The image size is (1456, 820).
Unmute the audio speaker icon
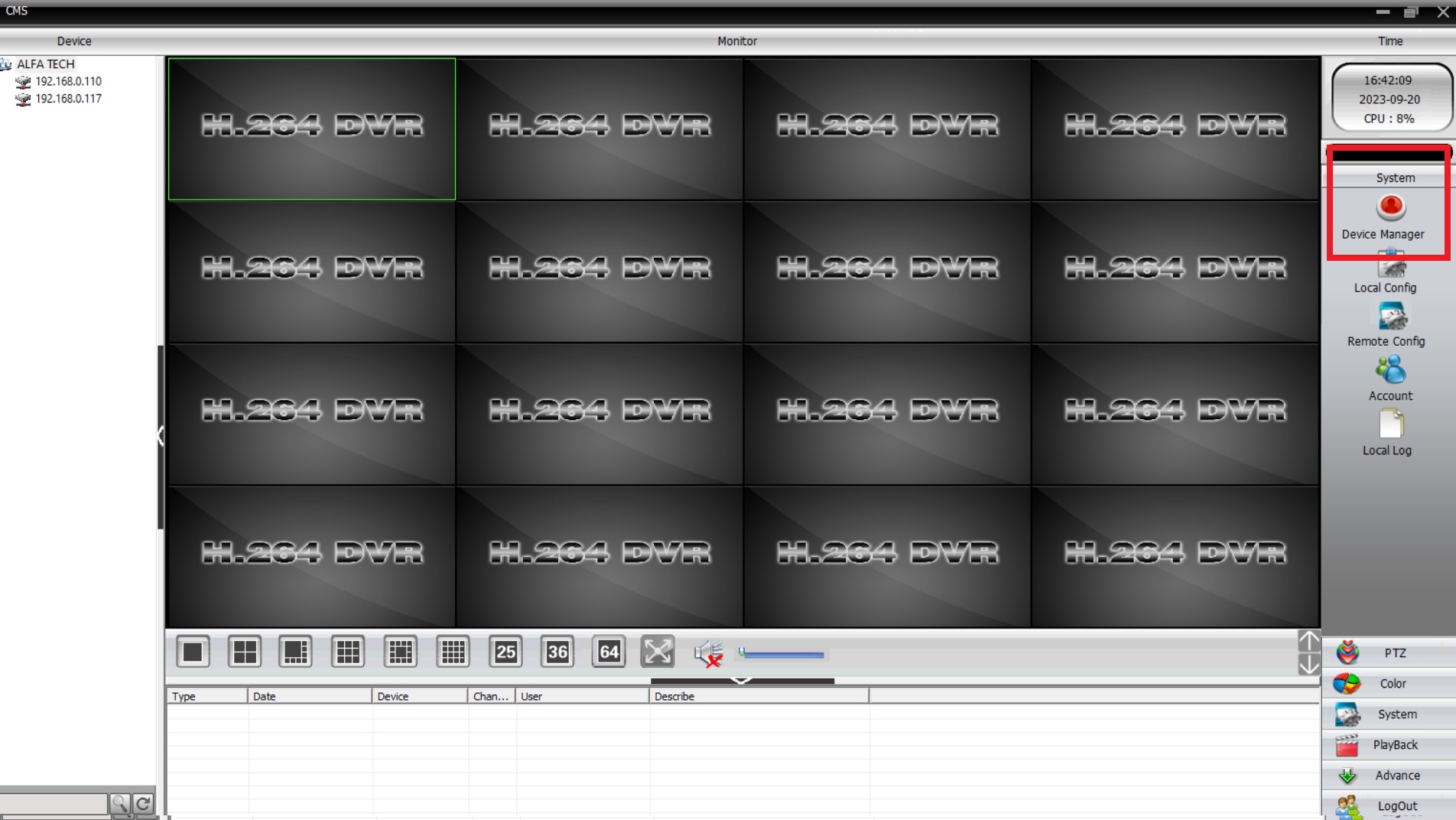[708, 653]
